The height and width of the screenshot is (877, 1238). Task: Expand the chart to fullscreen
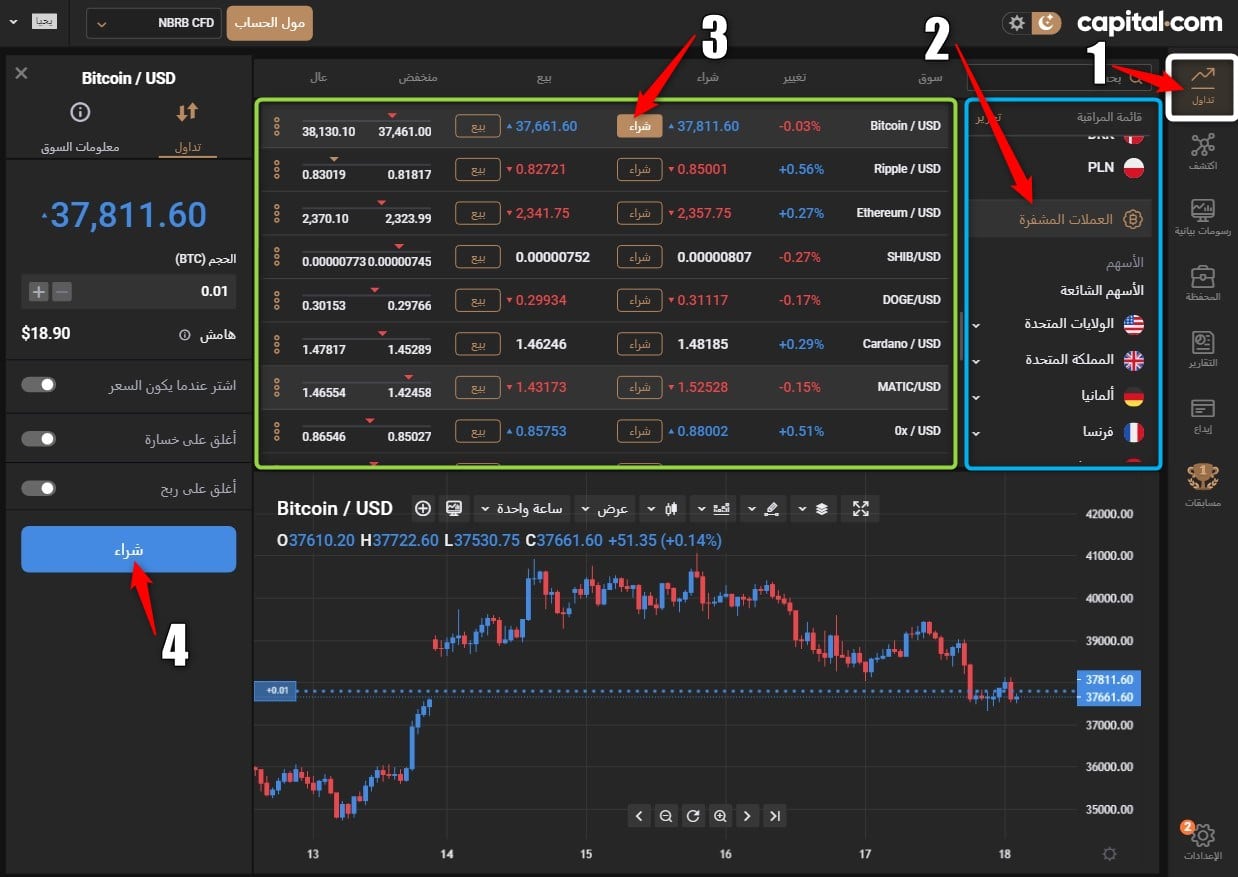[861, 508]
